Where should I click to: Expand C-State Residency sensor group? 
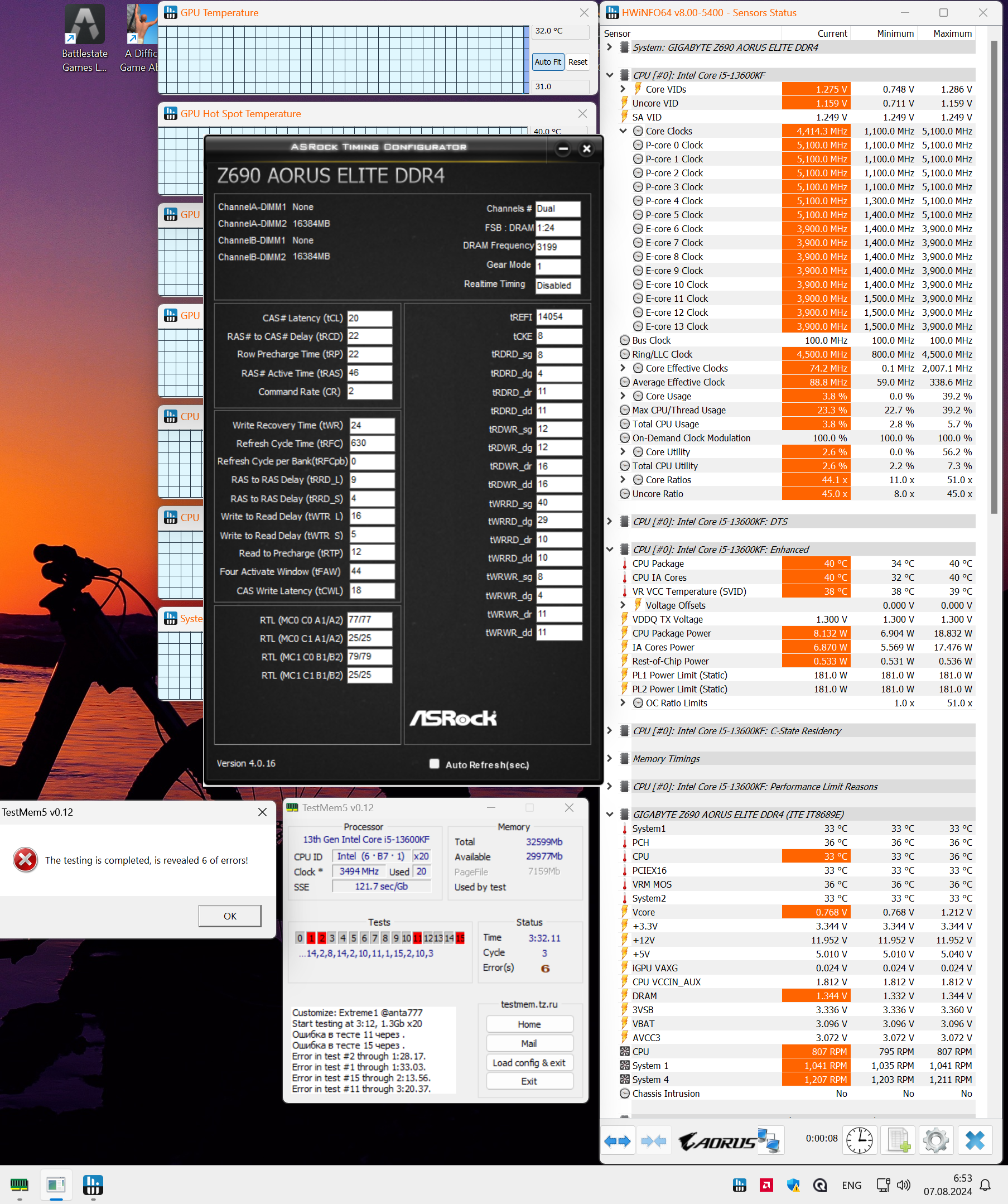point(610,730)
